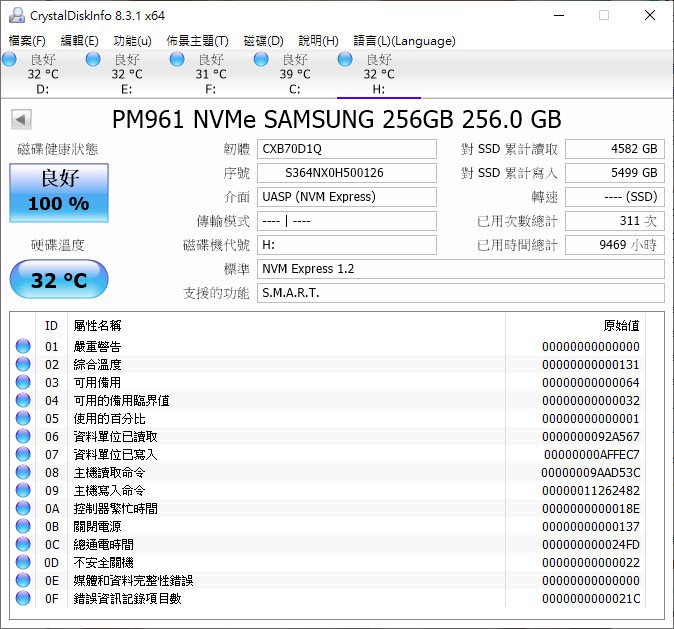Click the power on count value 311 次

pyautogui.click(x=615, y=221)
